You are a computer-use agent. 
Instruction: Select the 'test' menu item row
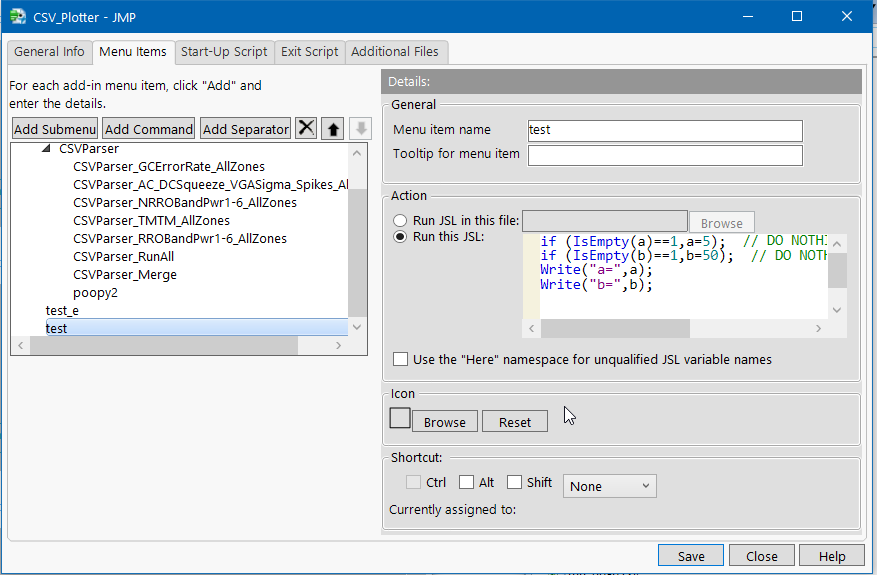pyautogui.click(x=196, y=328)
